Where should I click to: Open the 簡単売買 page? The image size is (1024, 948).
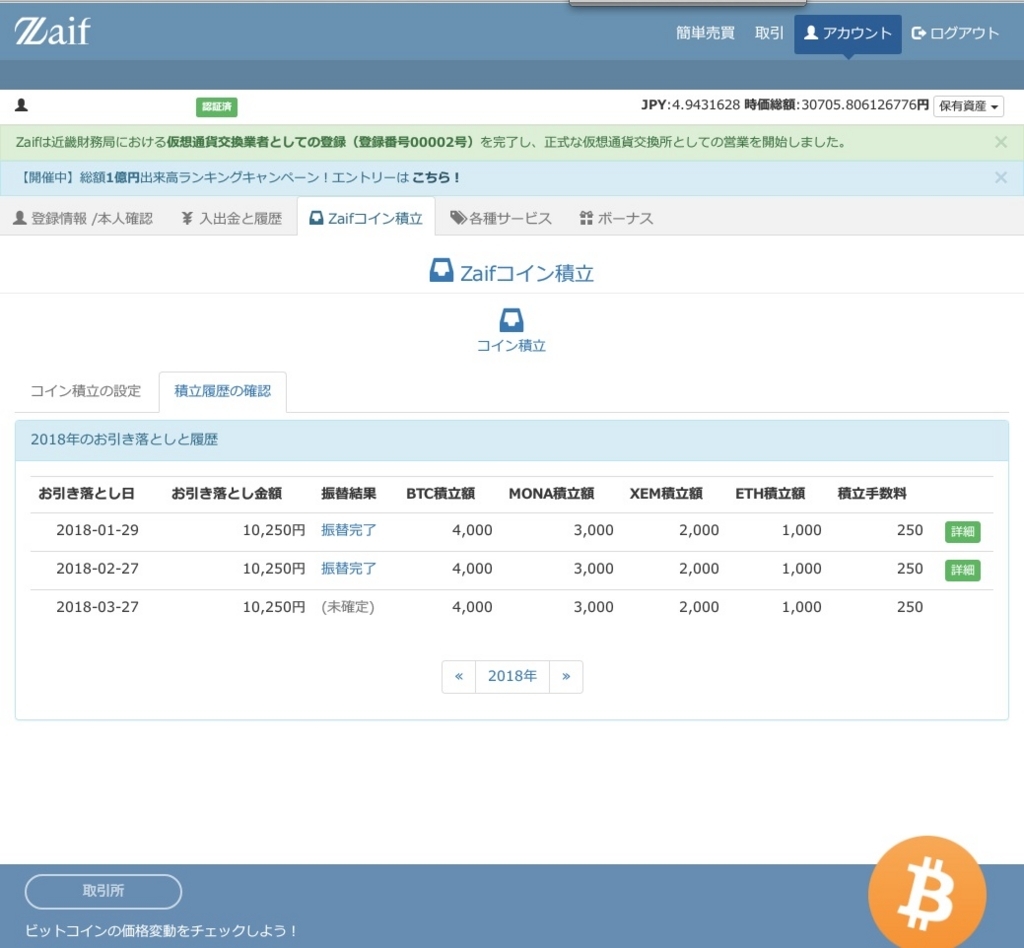[705, 33]
